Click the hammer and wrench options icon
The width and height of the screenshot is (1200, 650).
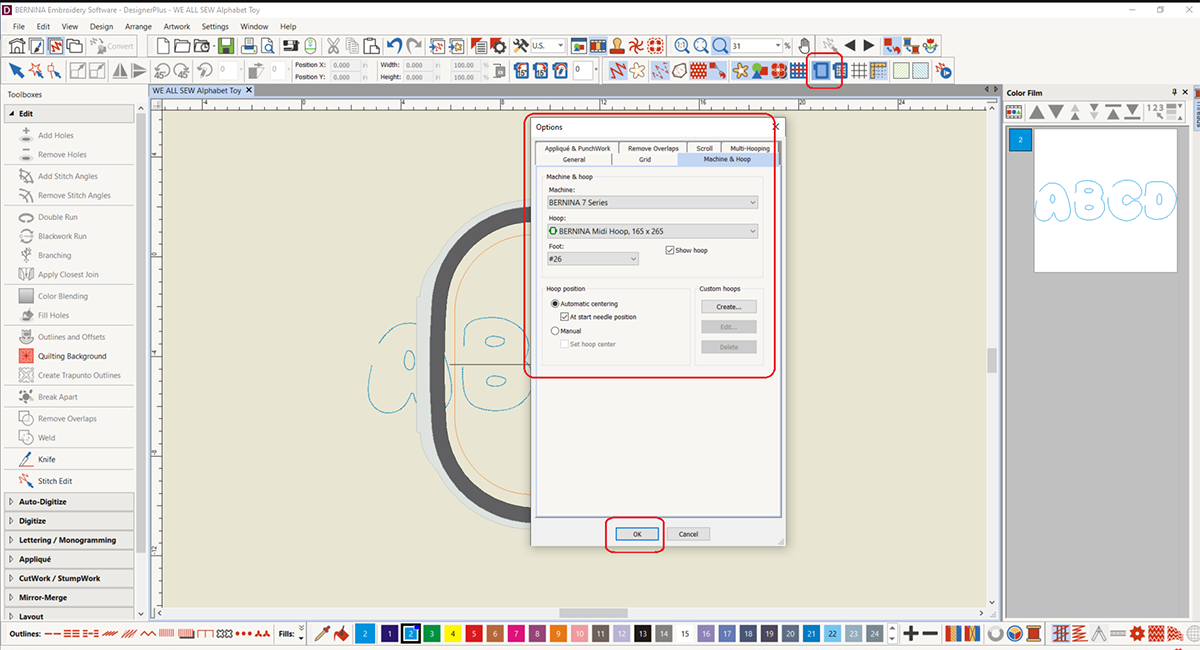click(520, 46)
